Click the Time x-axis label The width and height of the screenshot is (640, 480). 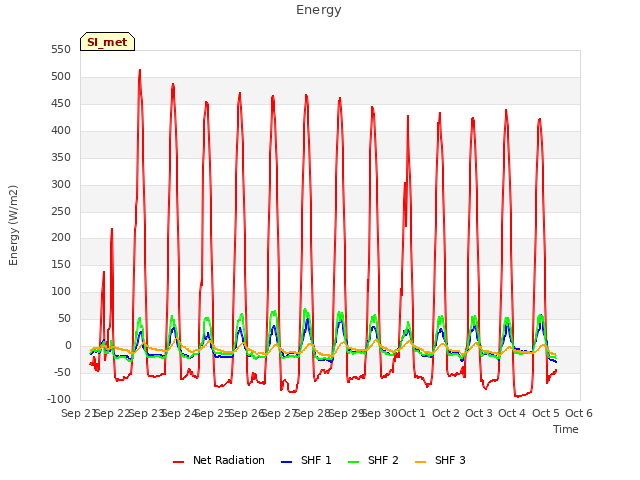566,429
